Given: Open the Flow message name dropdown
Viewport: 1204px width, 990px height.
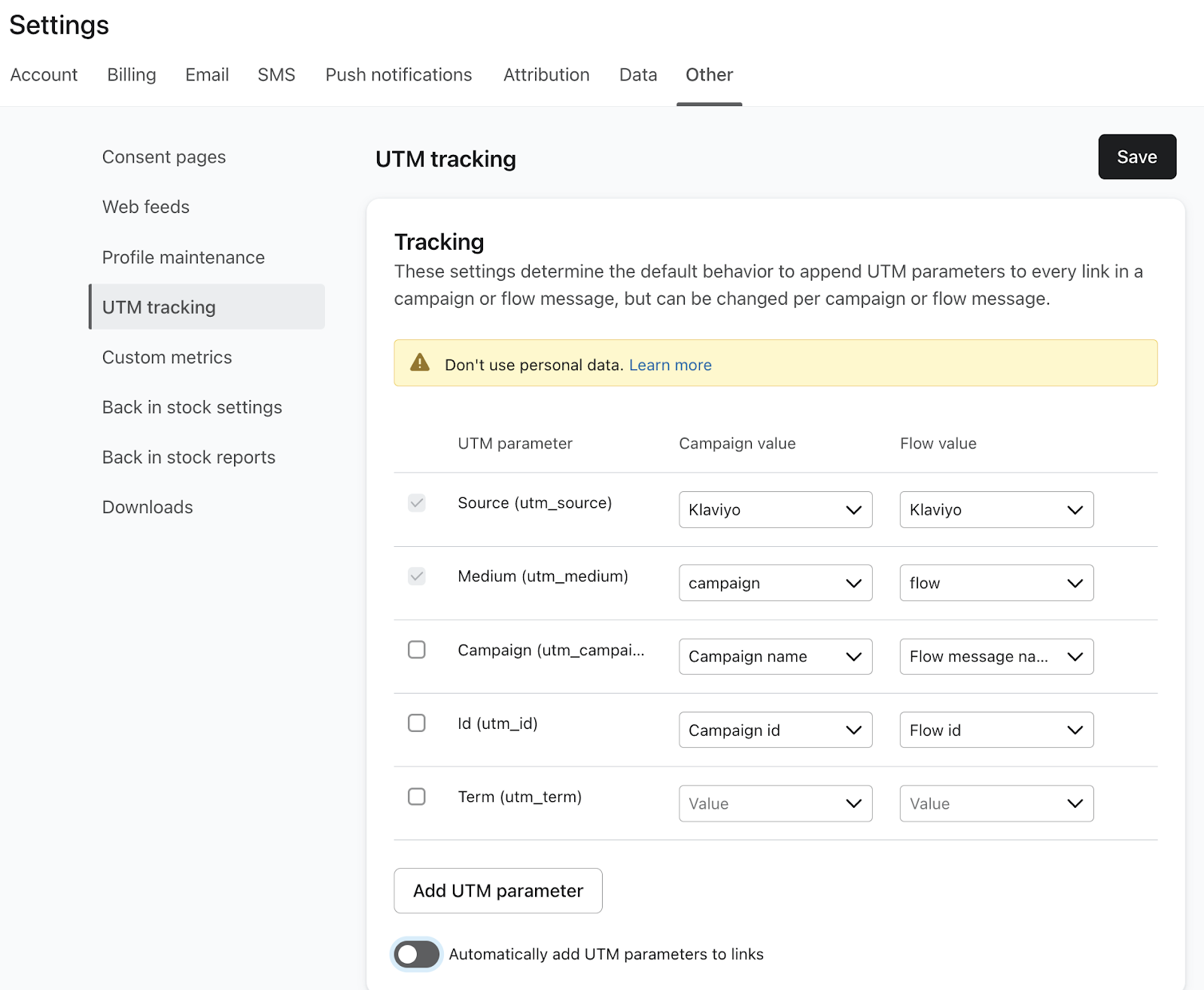Looking at the screenshot, I should click(996, 657).
